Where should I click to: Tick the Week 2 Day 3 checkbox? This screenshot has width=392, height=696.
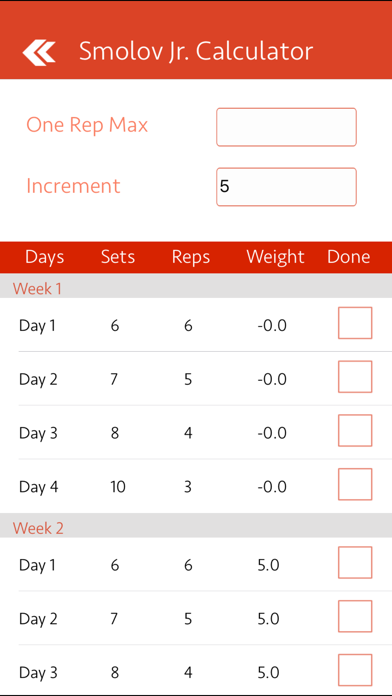(x=355, y=670)
